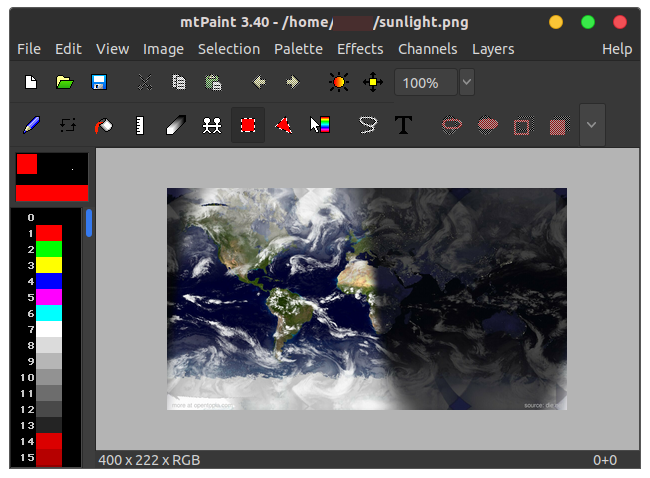Viewport: 650px width, 478px height.
Task: Select the Polygon Selection tool
Action: pos(284,125)
